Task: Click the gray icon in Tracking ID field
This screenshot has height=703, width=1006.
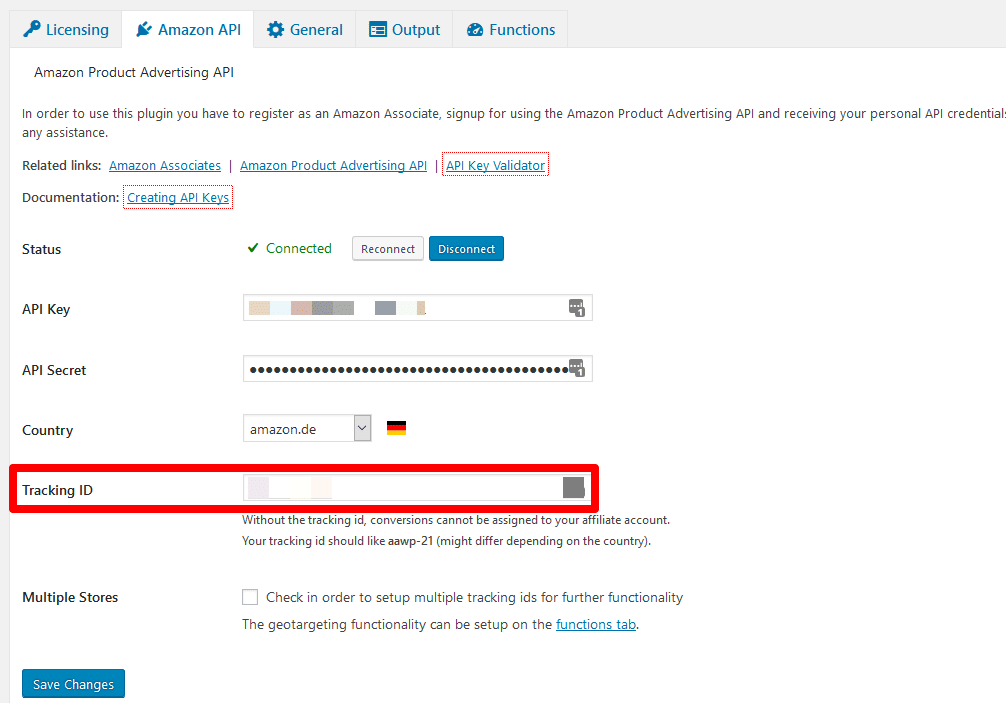Action: click(573, 488)
